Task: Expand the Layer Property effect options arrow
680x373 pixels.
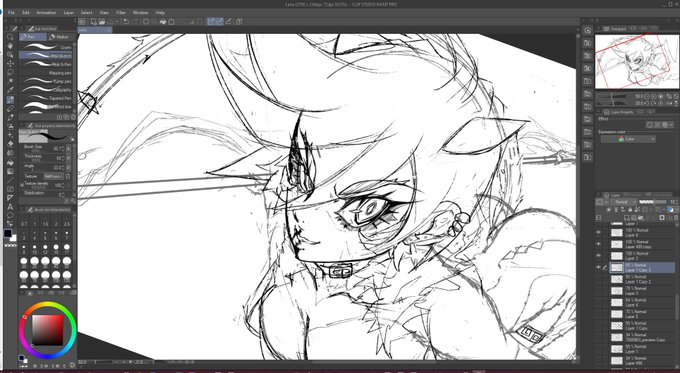Action: click(671, 125)
